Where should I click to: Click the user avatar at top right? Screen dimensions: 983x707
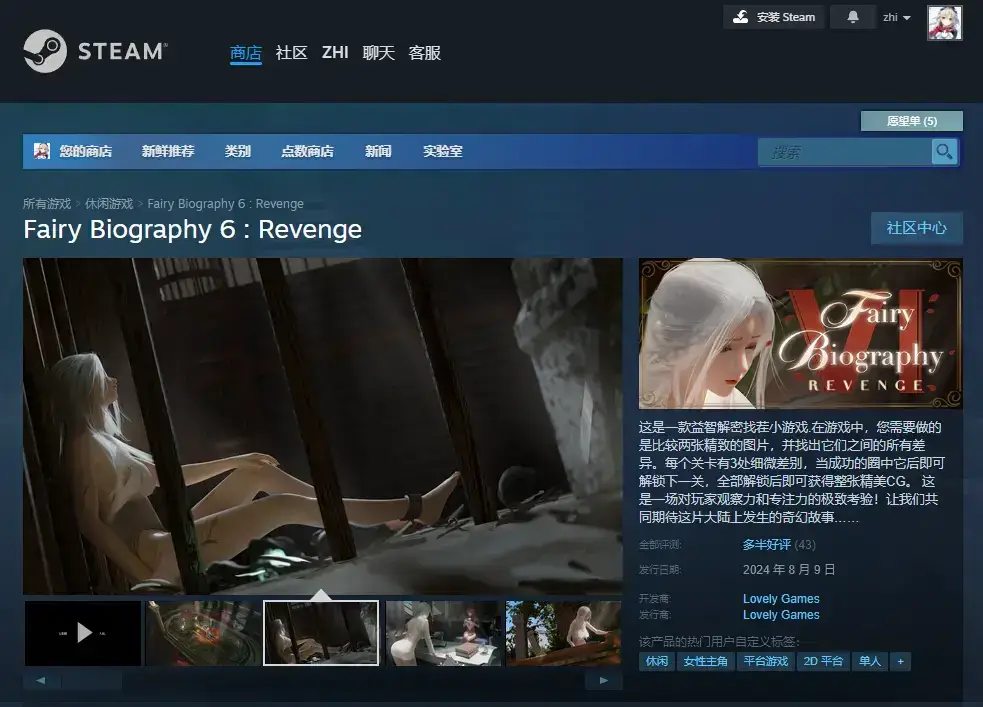click(944, 23)
